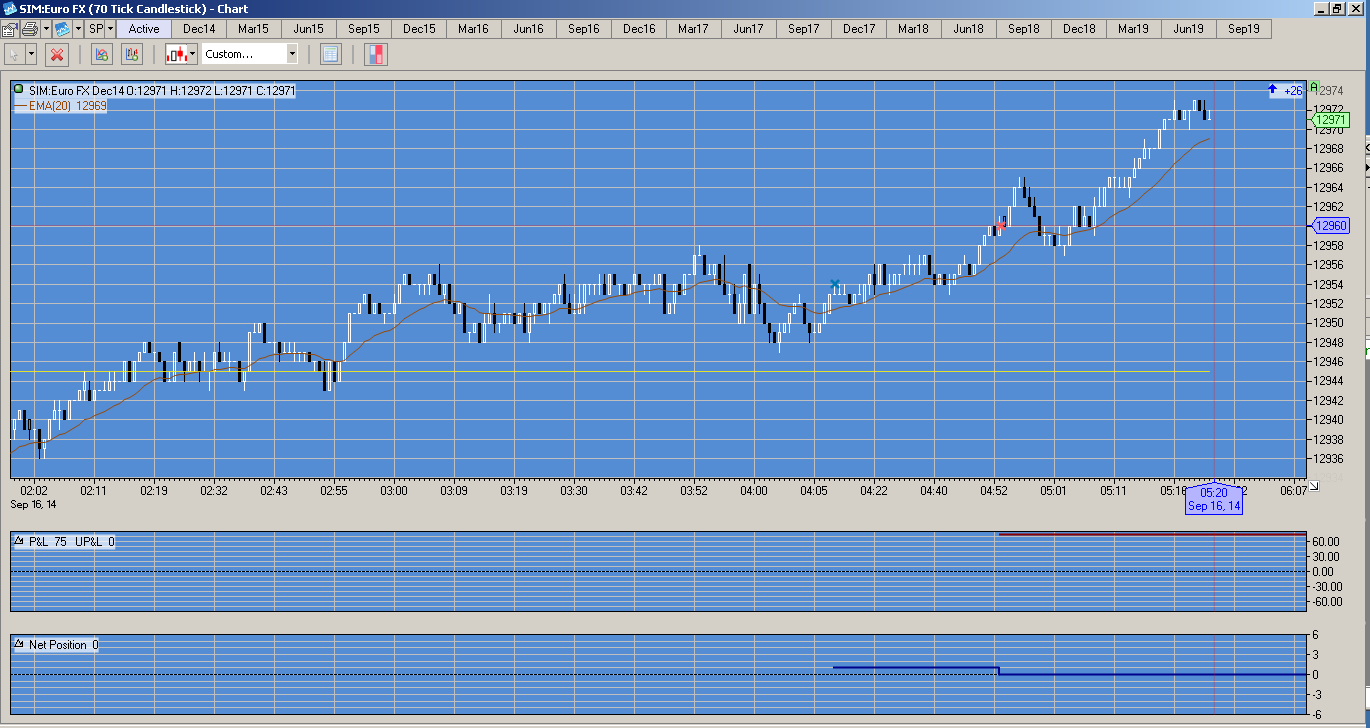Viewport: 1370px width, 728px height.
Task: Click the red X delete icon
Action: (57, 54)
